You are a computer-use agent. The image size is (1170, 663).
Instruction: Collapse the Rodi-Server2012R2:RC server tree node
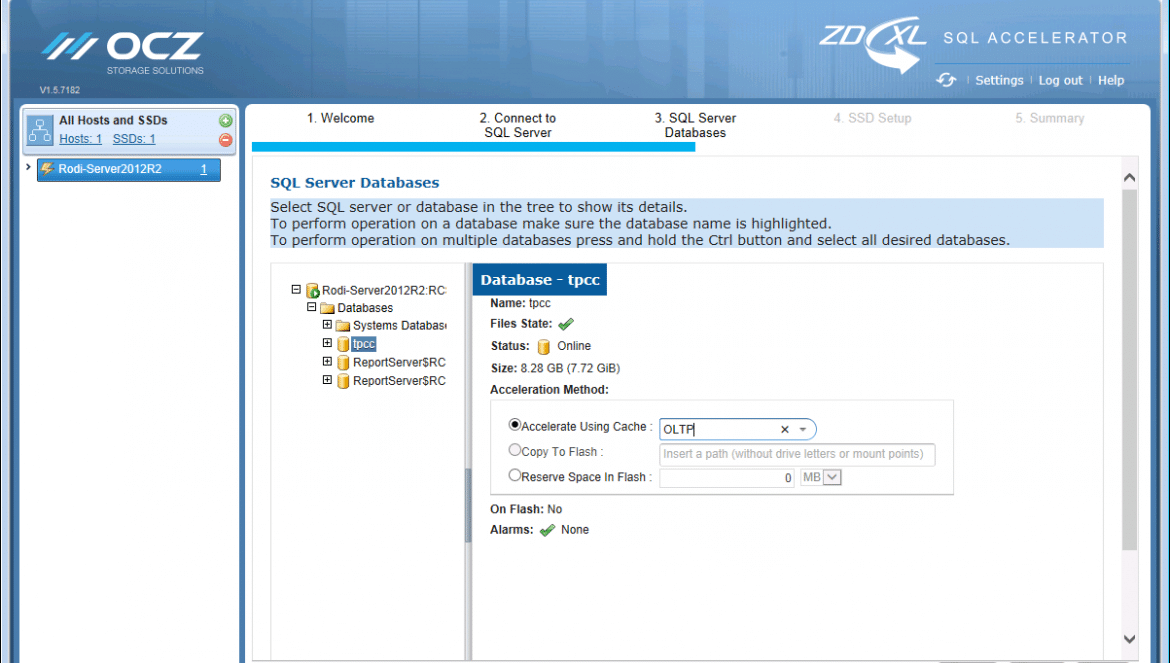[x=296, y=289]
